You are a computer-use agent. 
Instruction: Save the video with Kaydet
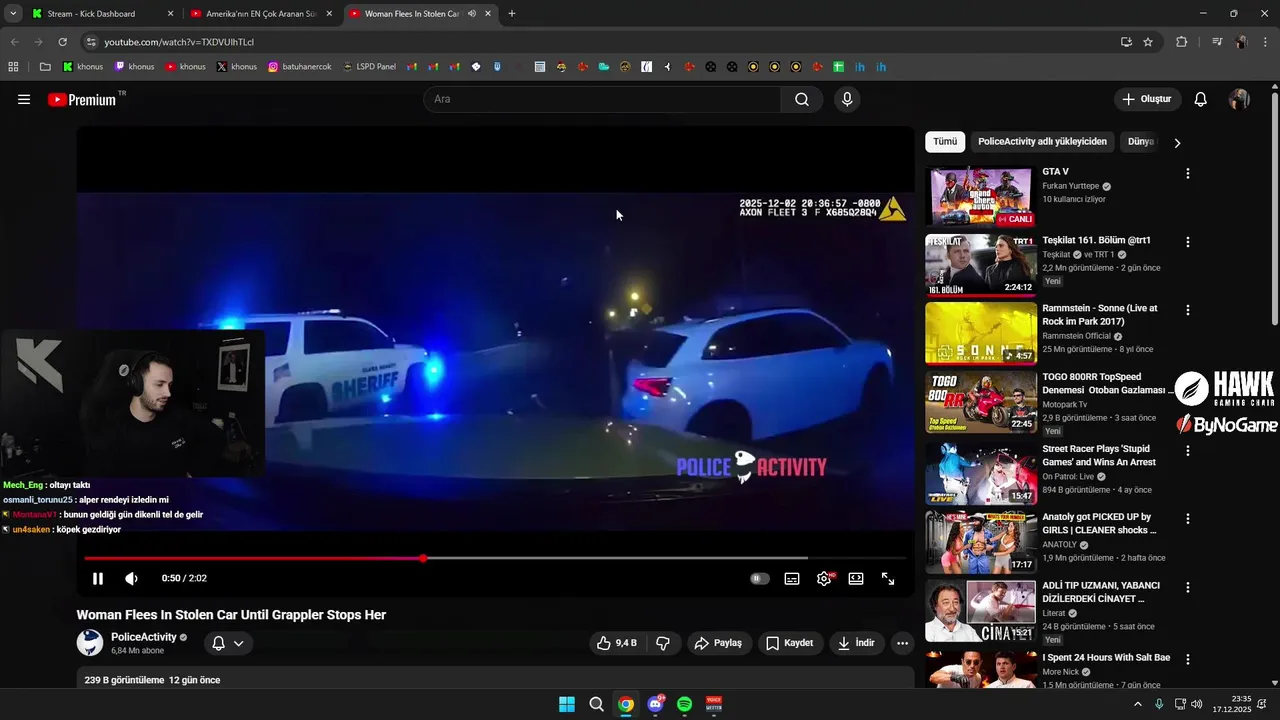[x=790, y=643]
